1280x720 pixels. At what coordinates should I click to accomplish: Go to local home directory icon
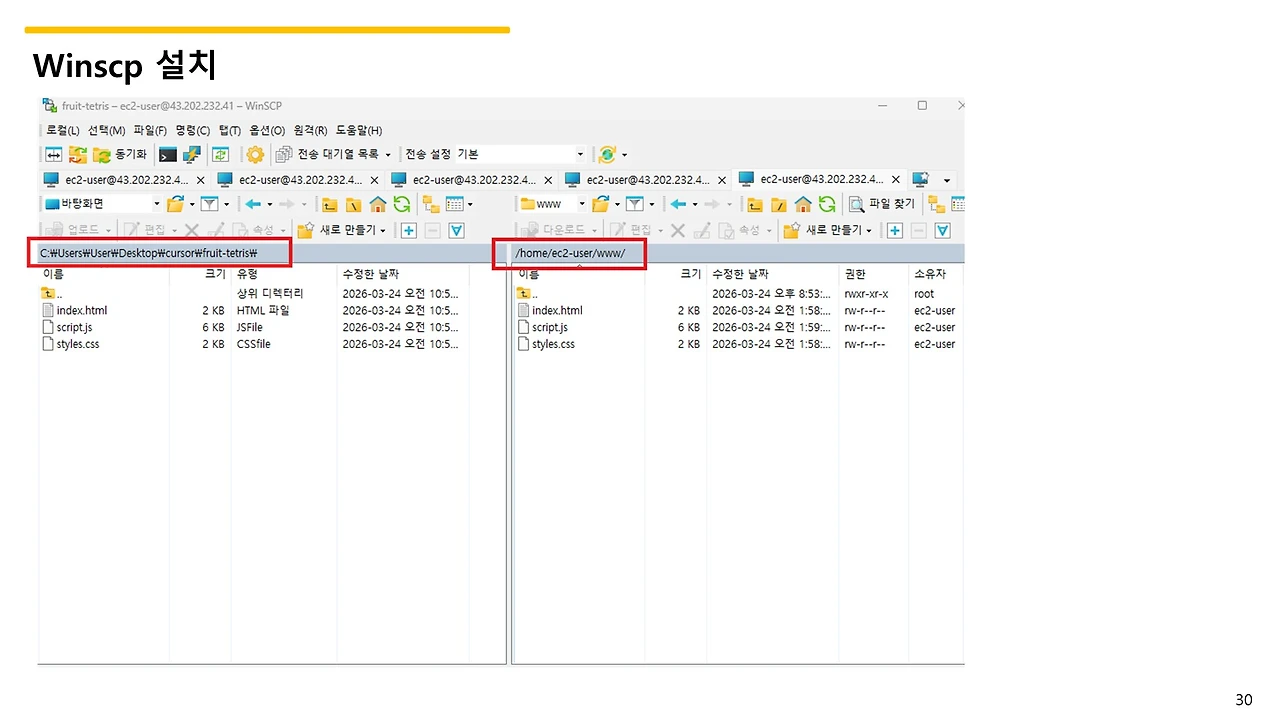[377, 204]
